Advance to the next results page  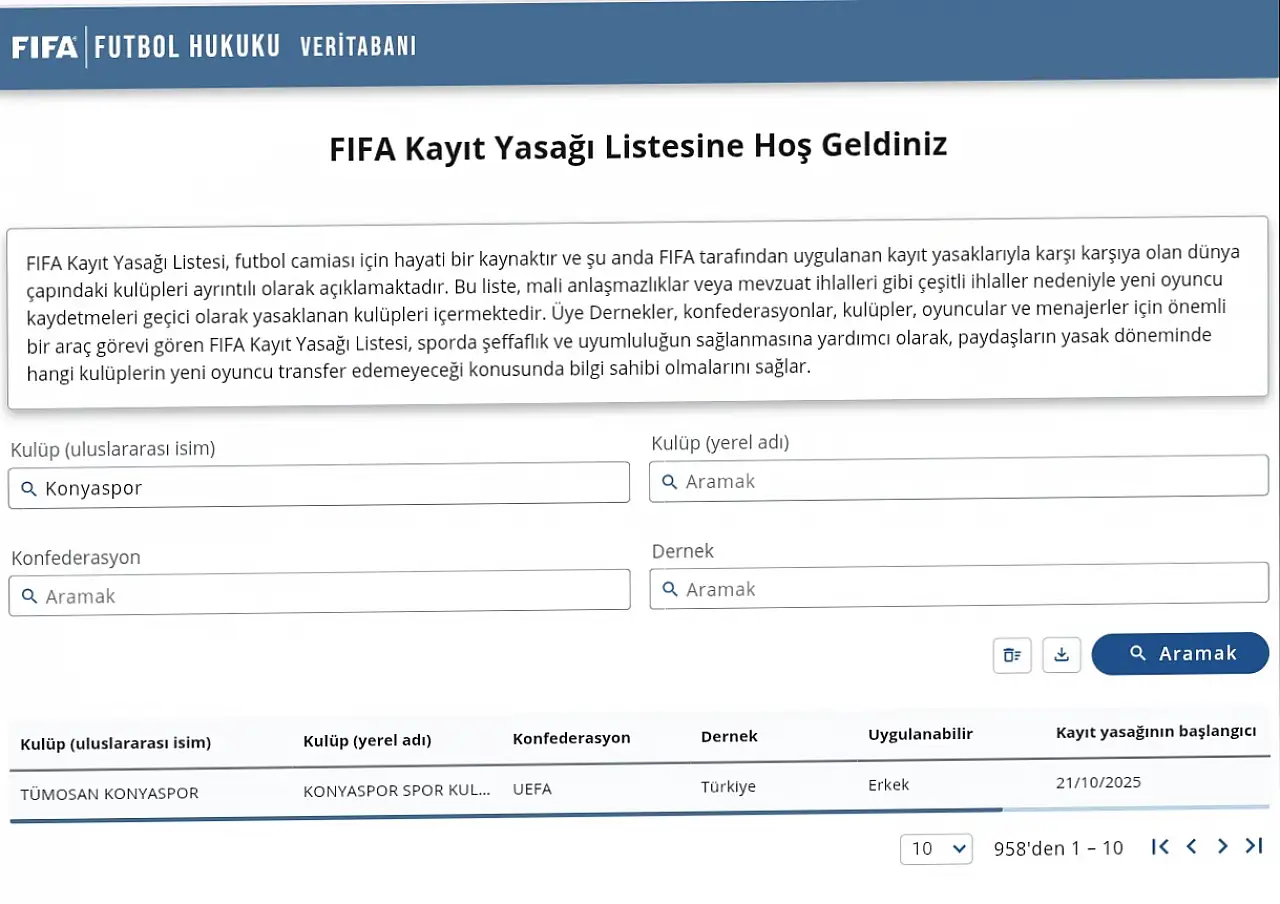pyautogui.click(x=1222, y=846)
